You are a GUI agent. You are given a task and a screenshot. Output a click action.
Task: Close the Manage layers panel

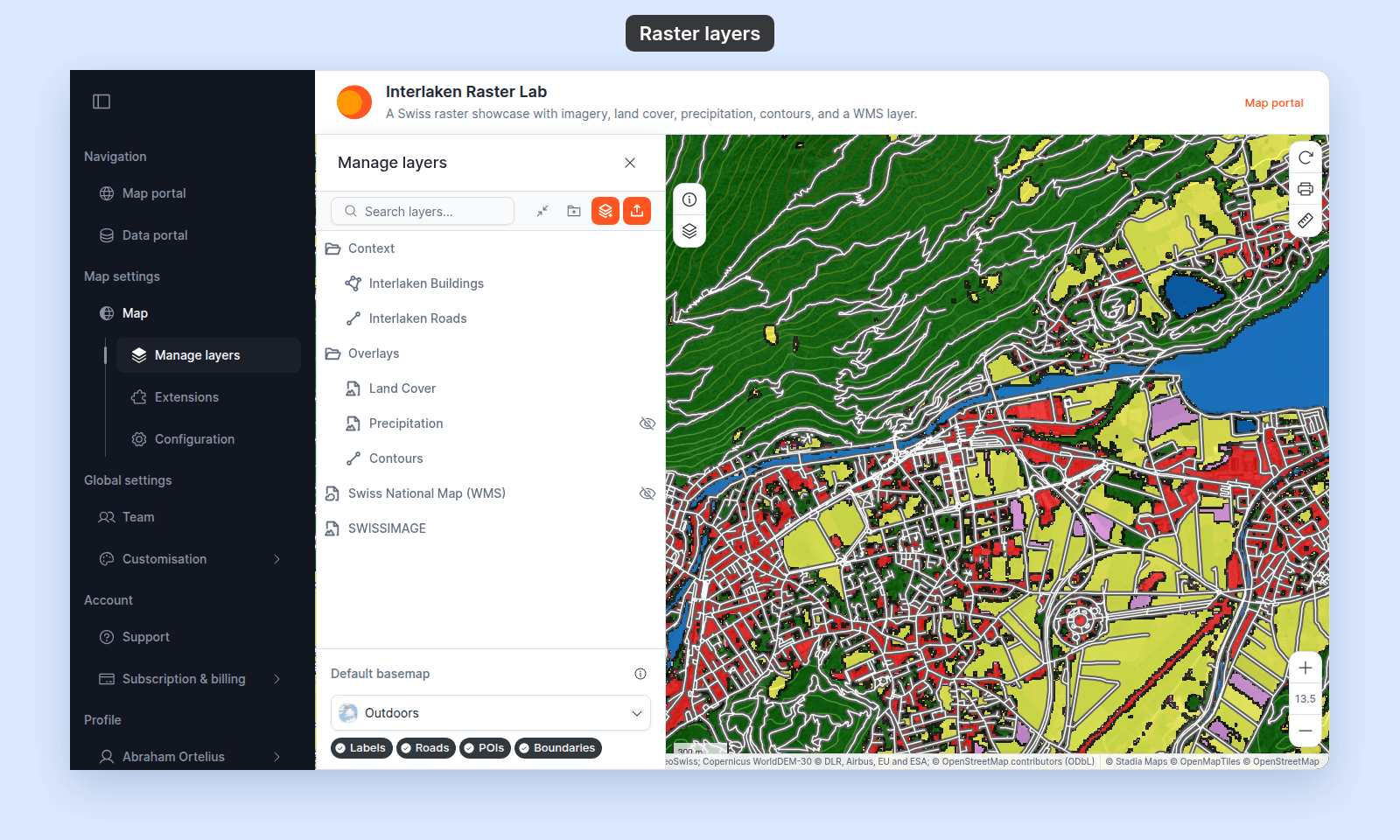pos(630,163)
